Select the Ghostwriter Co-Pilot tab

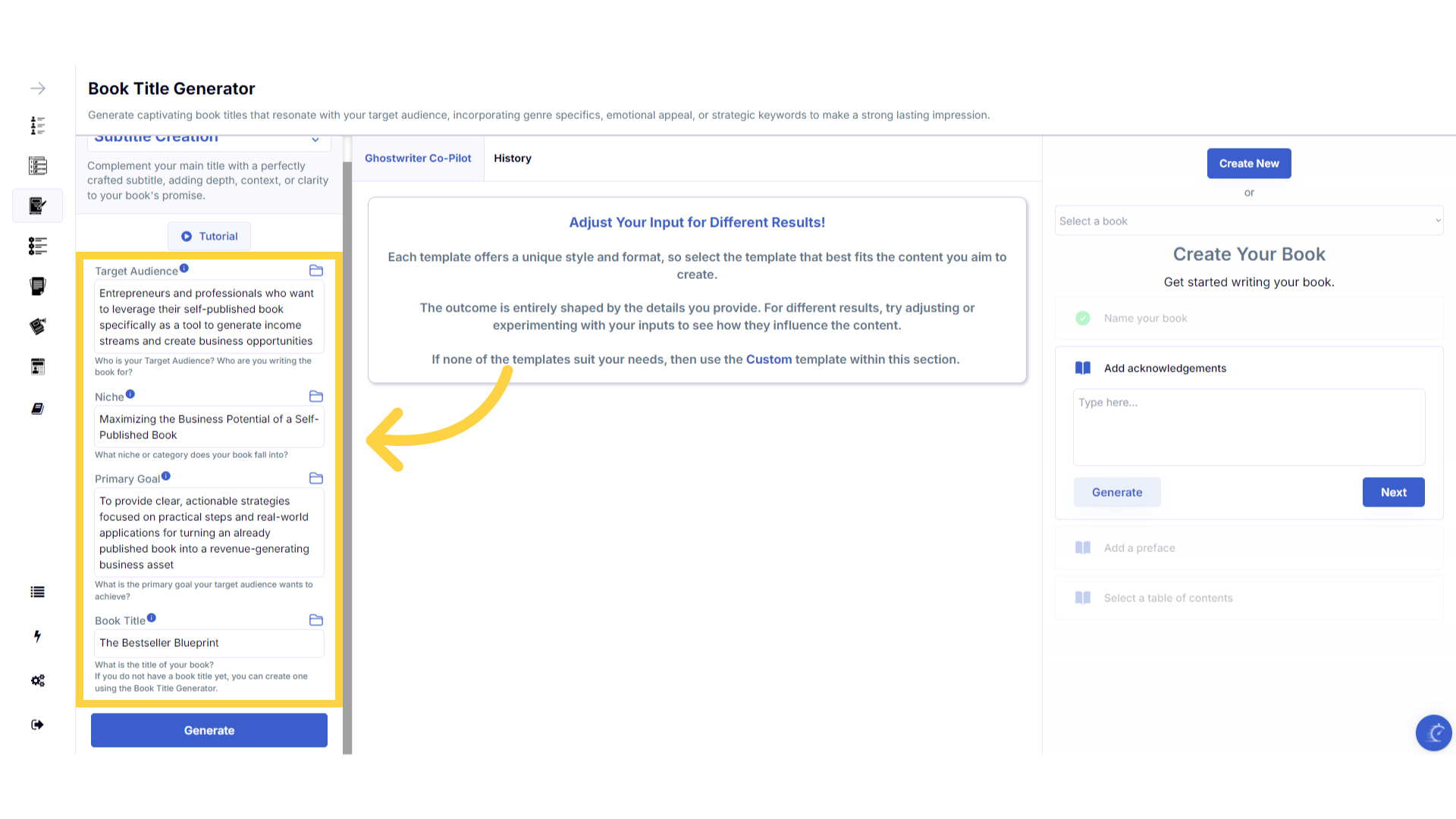pos(418,158)
